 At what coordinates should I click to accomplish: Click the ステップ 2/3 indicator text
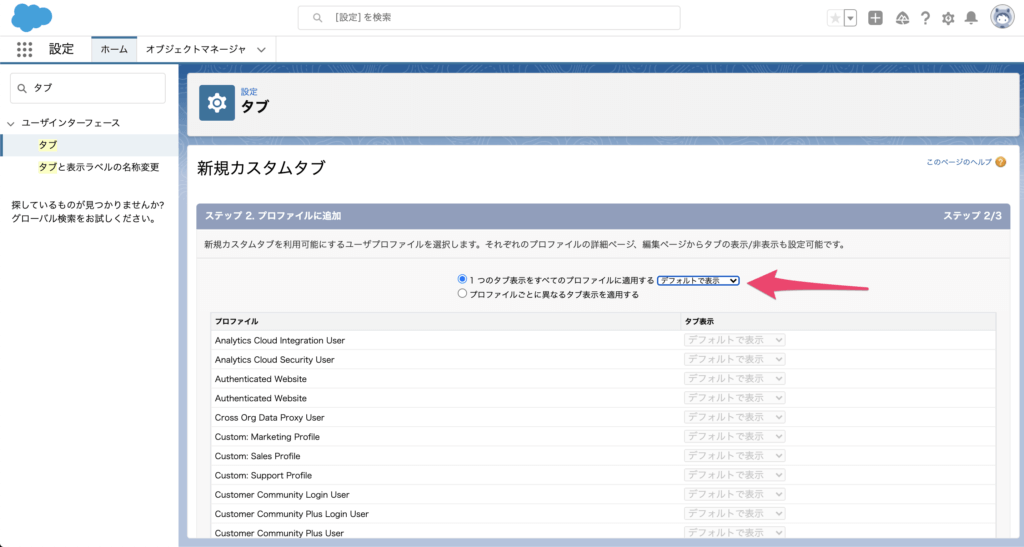[972, 216]
